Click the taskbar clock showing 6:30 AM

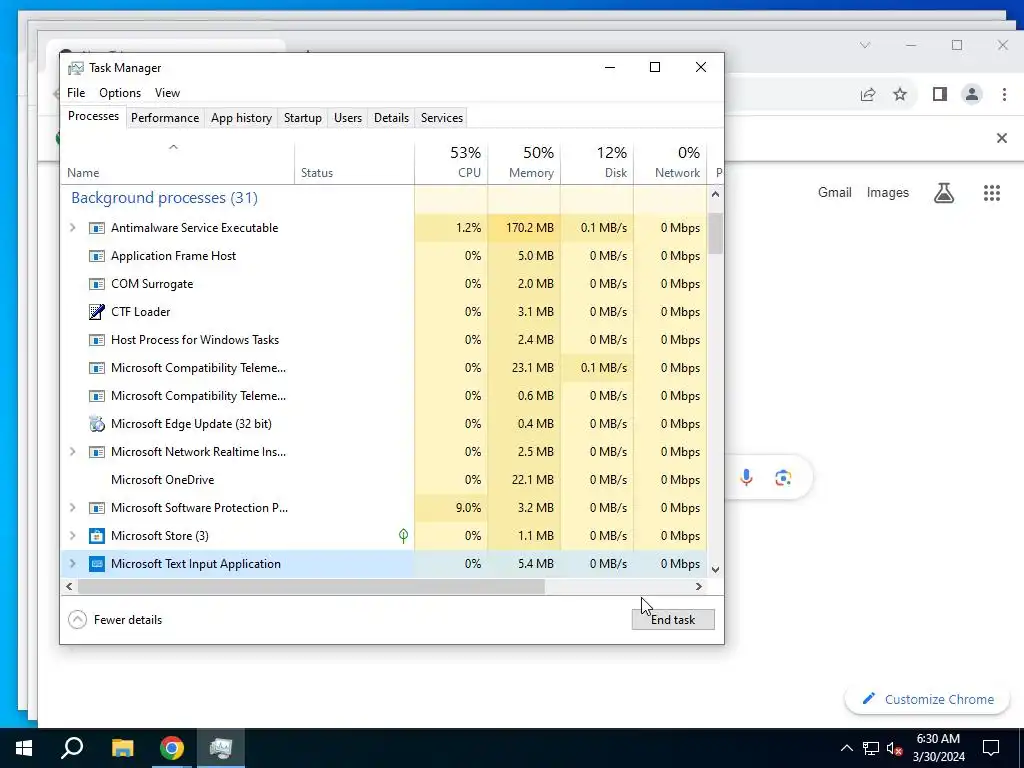click(x=938, y=748)
